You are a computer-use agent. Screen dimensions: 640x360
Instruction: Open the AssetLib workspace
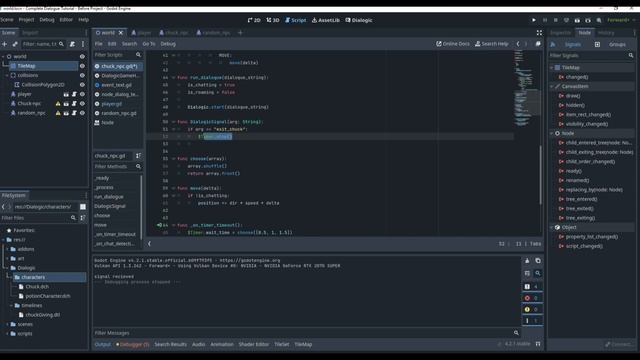click(x=326, y=20)
